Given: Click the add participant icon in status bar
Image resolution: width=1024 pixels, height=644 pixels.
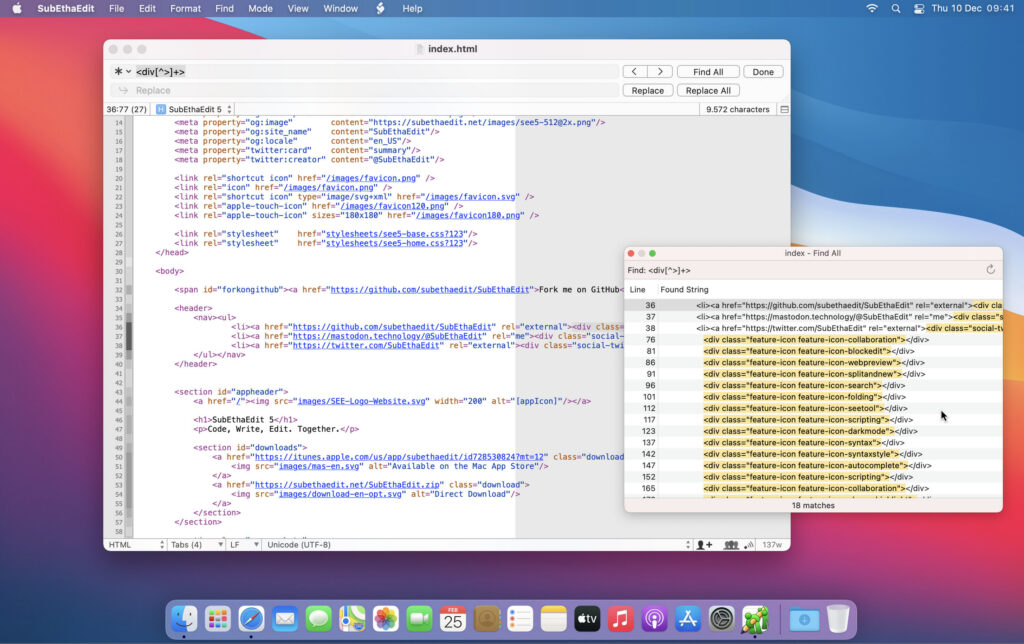Looking at the screenshot, I should [704, 545].
